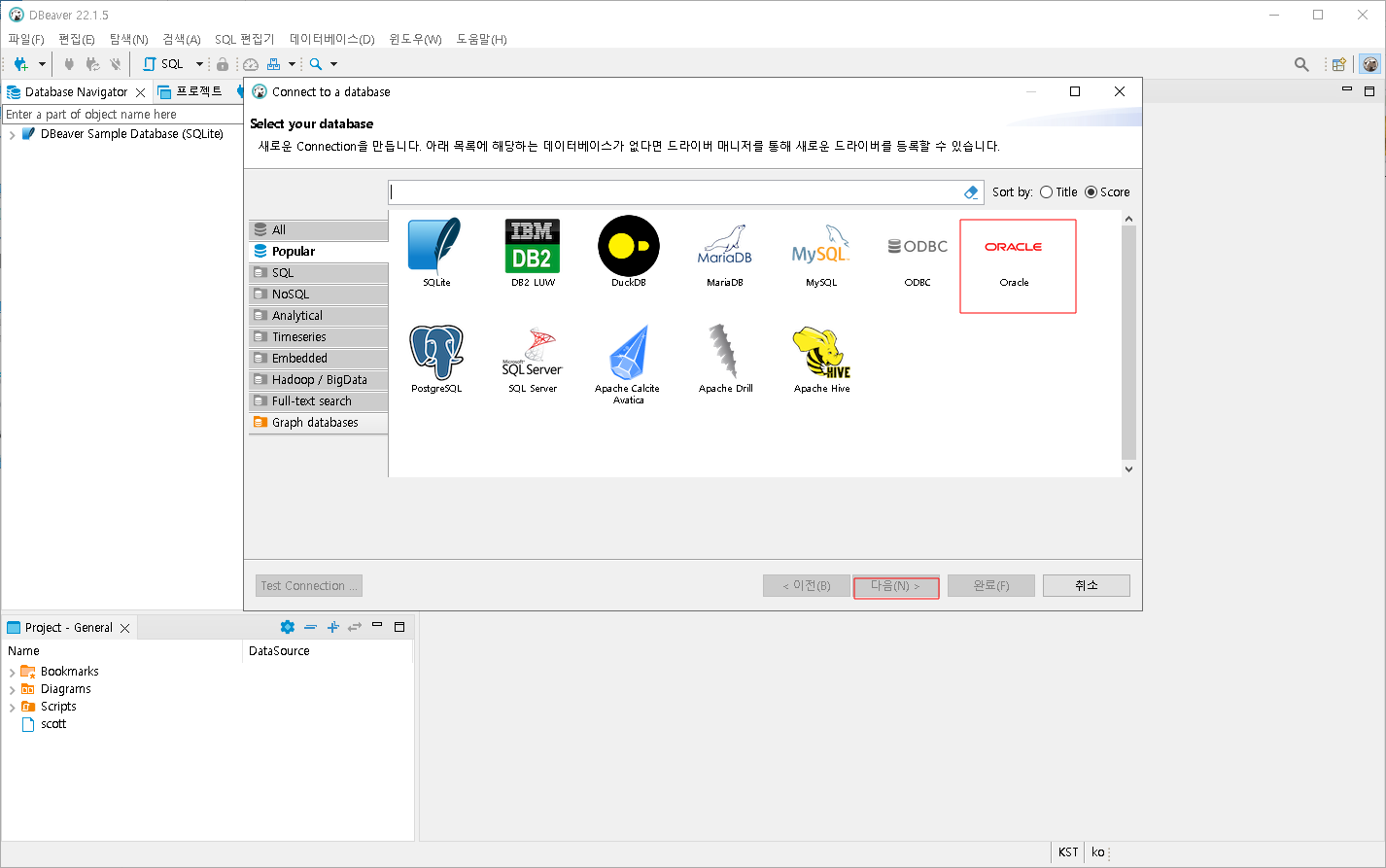Image resolution: width=1386 pixels, height=868 pixels.
Task: Open Project panel settings gear
Action: [x=287, y=627]
